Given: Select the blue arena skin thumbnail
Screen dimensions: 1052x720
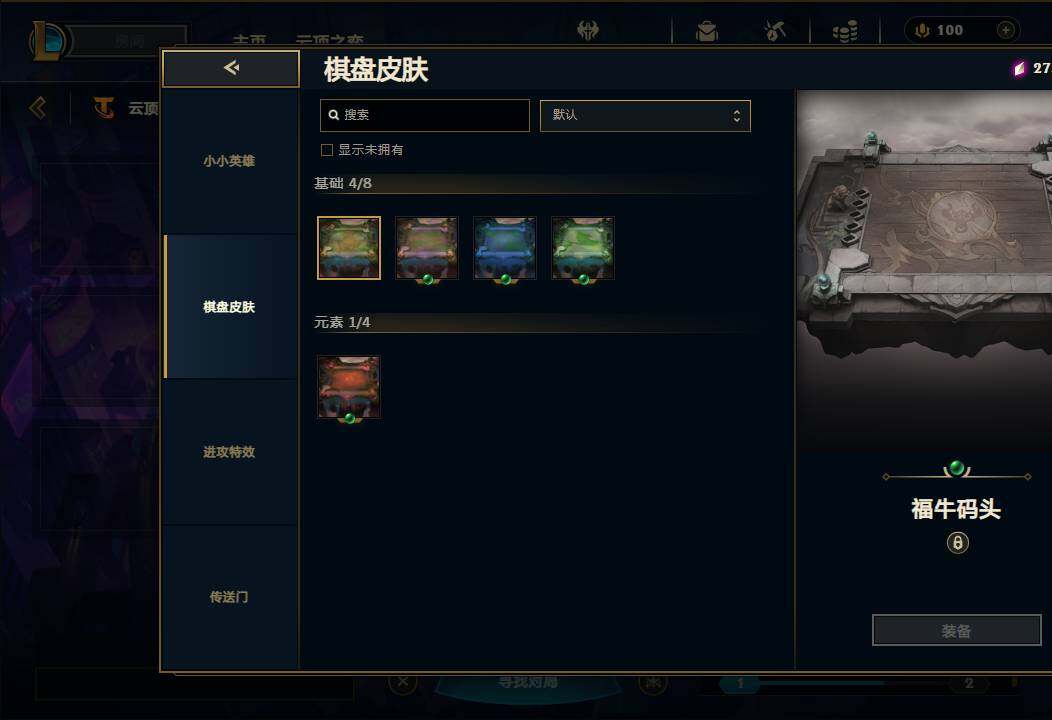Looking at the screenshot, I should pos(505,248).
